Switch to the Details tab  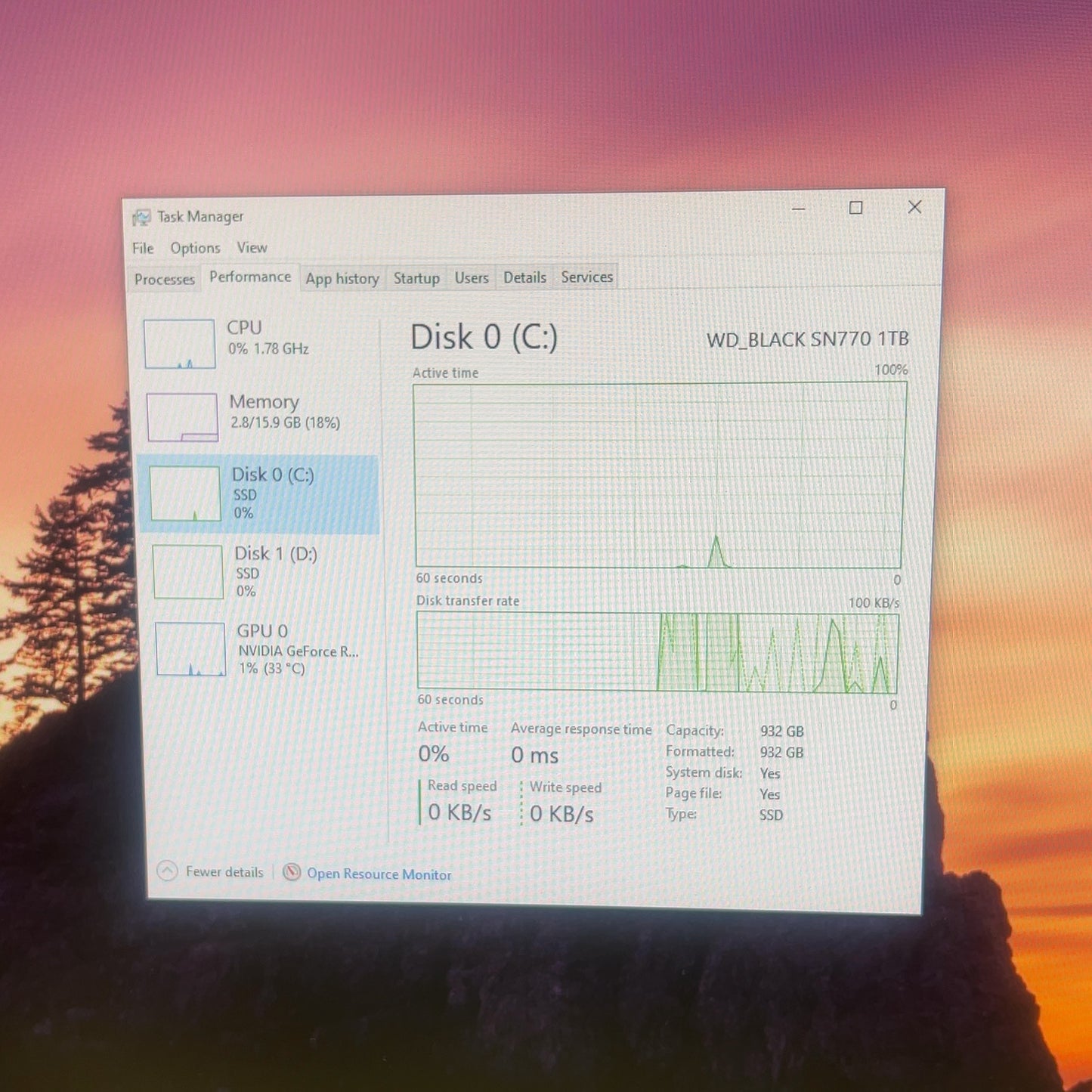click(524, 277)
